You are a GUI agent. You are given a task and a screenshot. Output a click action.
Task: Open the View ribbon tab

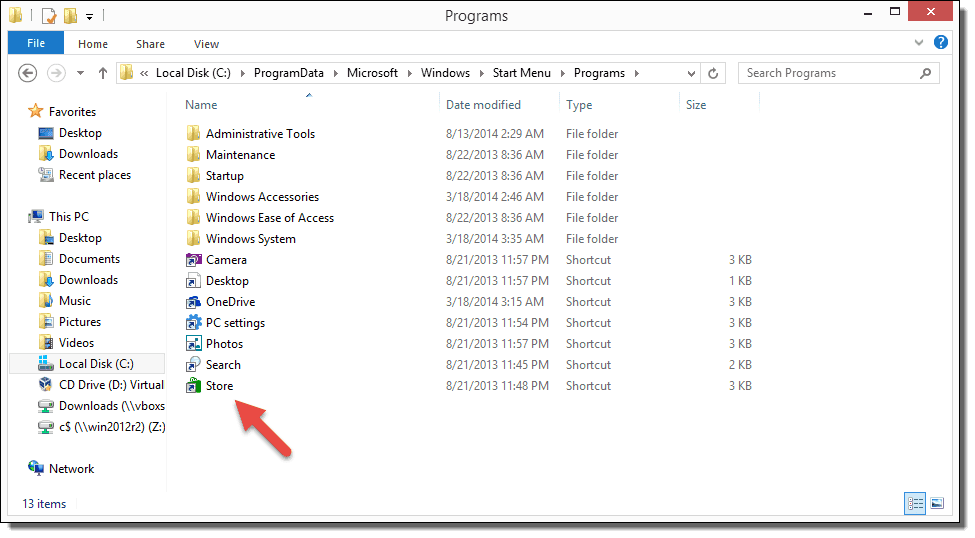[x=206, y=44]
